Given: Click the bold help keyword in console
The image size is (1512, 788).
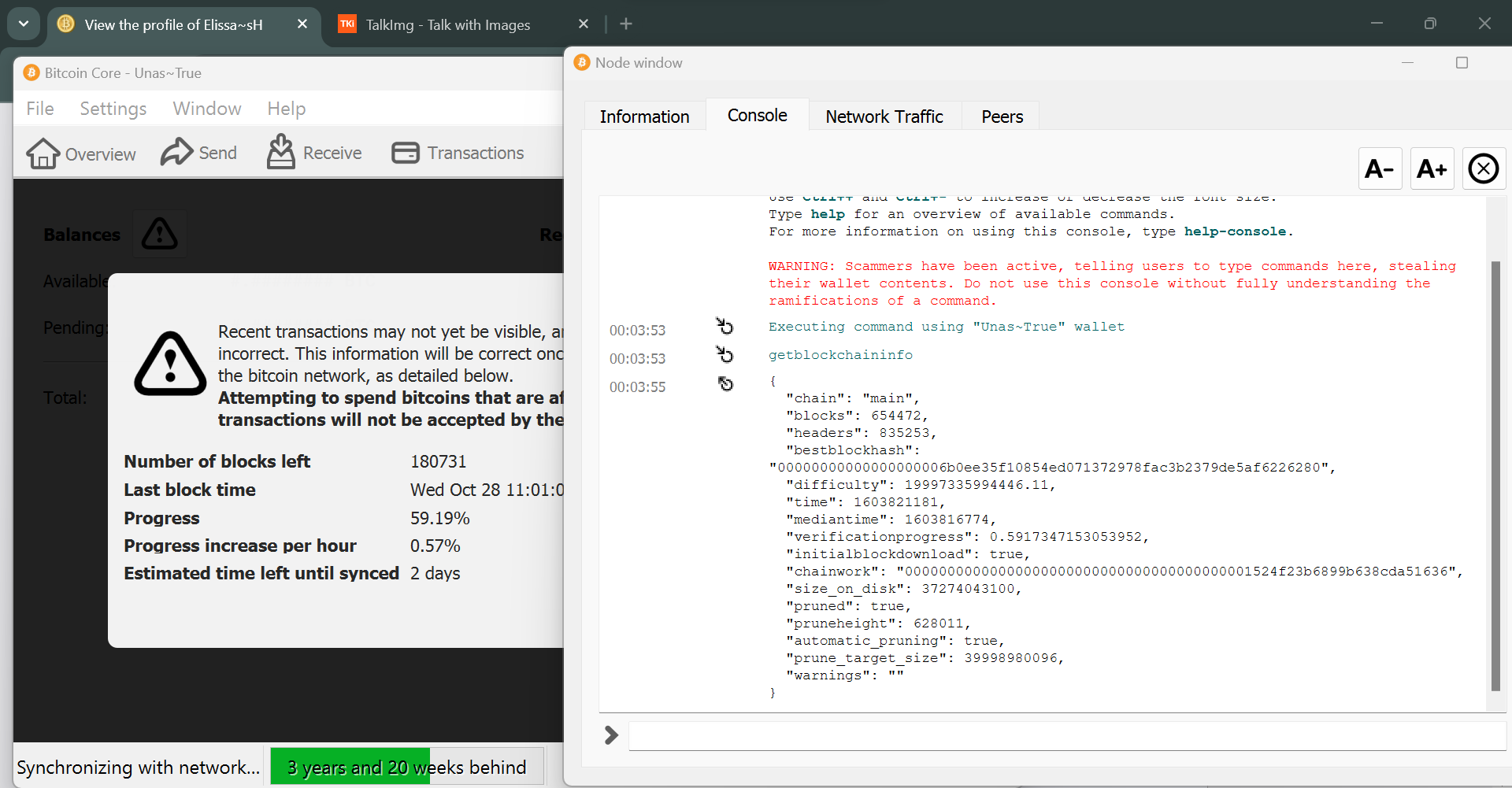Looking at the screenshot, I should tap(828, 214).
